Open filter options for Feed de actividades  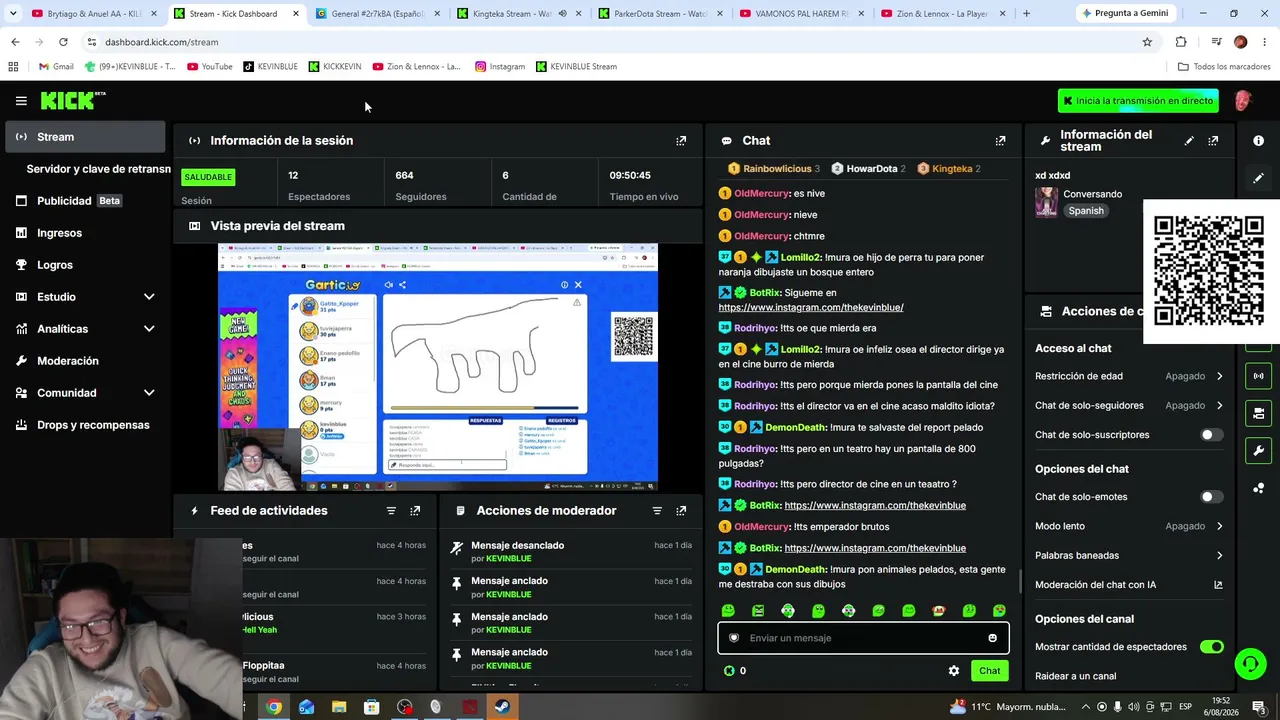pos(391,511)
